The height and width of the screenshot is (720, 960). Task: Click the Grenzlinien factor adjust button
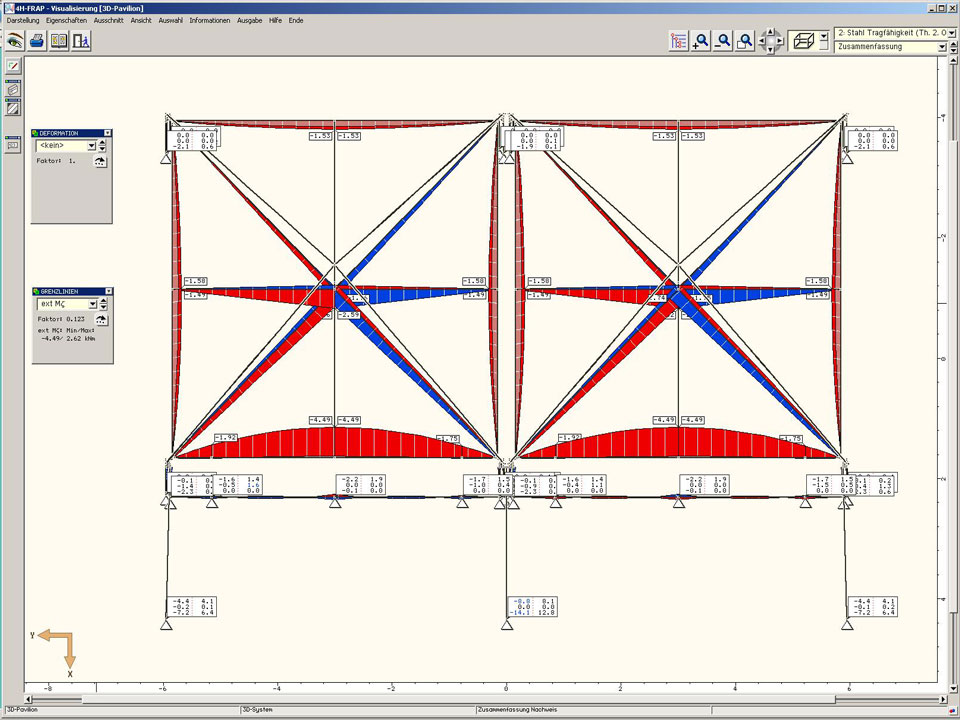100,319
